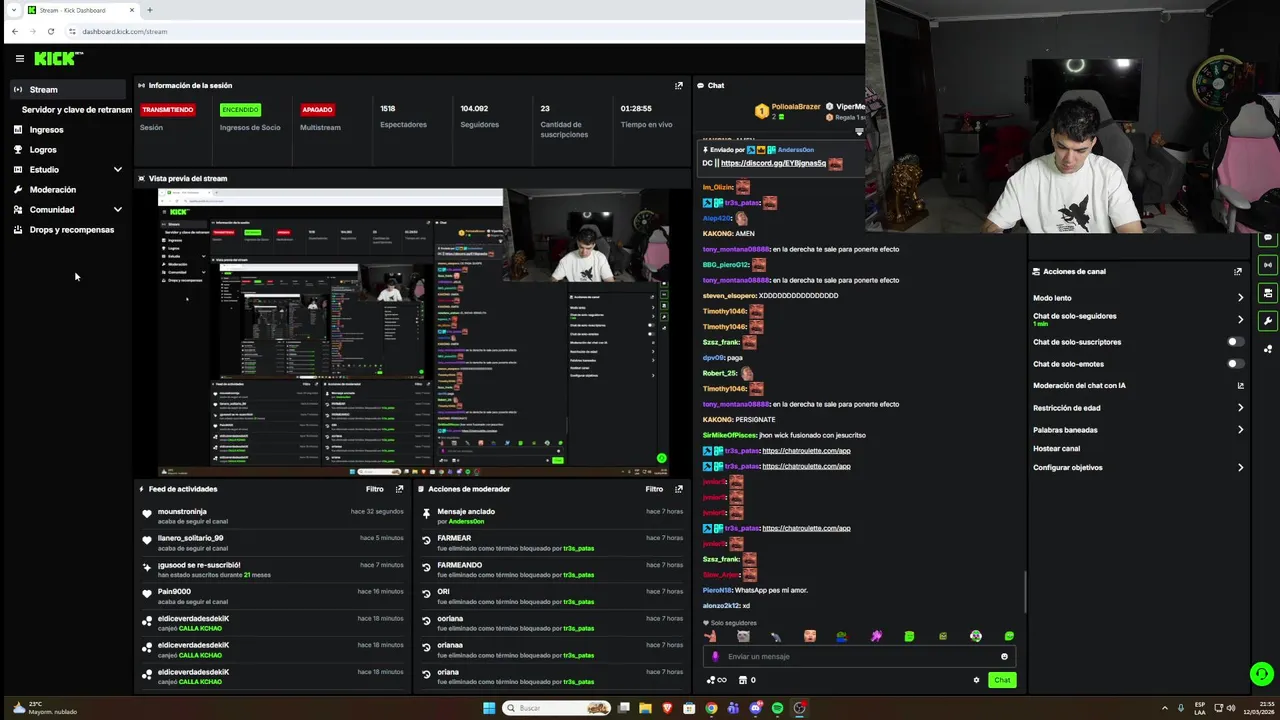Open Discord from the taskbar

[756, 708]
